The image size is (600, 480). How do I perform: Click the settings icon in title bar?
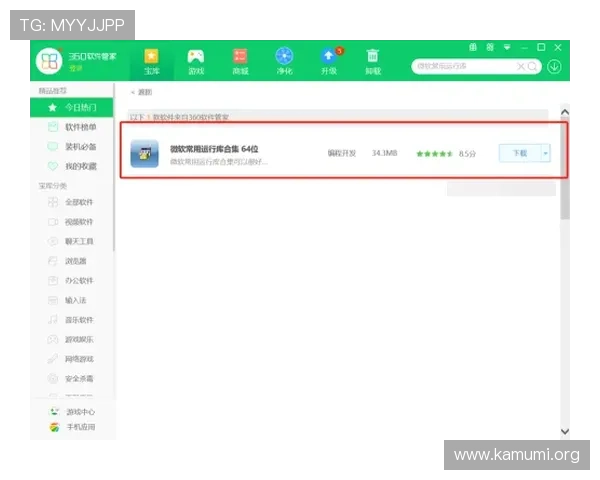[490, 47]
